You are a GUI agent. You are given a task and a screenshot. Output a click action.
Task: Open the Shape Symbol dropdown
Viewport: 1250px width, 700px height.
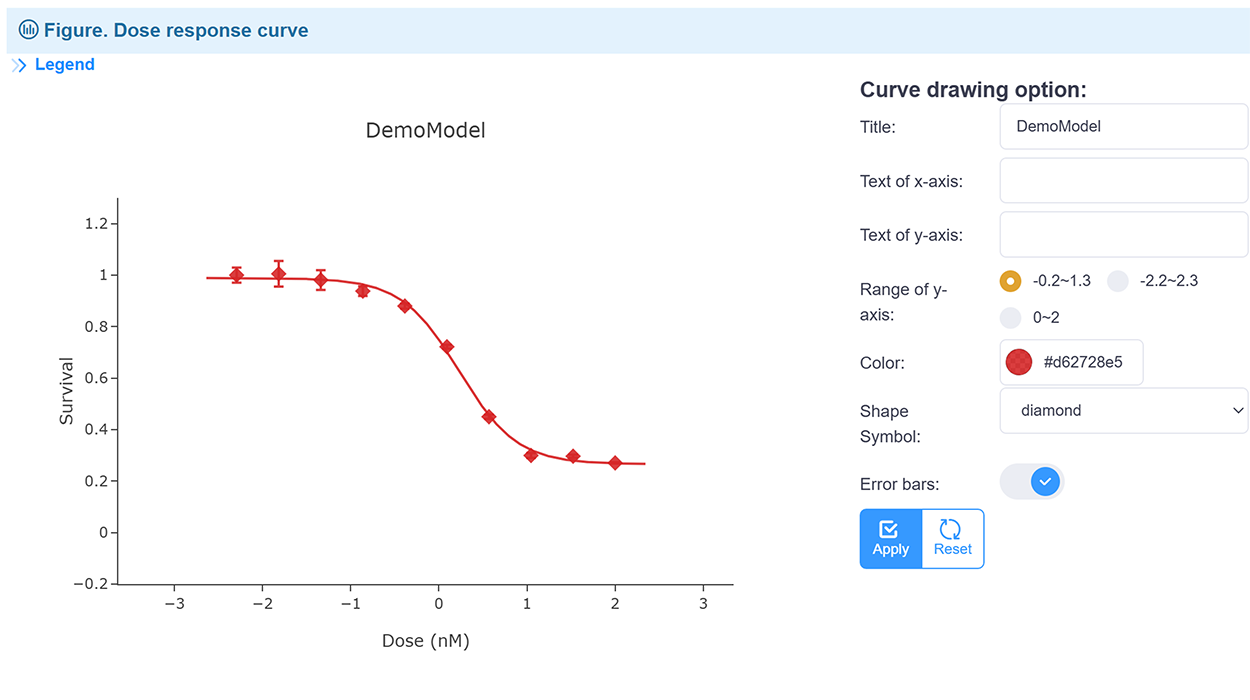coord(1123,410)
